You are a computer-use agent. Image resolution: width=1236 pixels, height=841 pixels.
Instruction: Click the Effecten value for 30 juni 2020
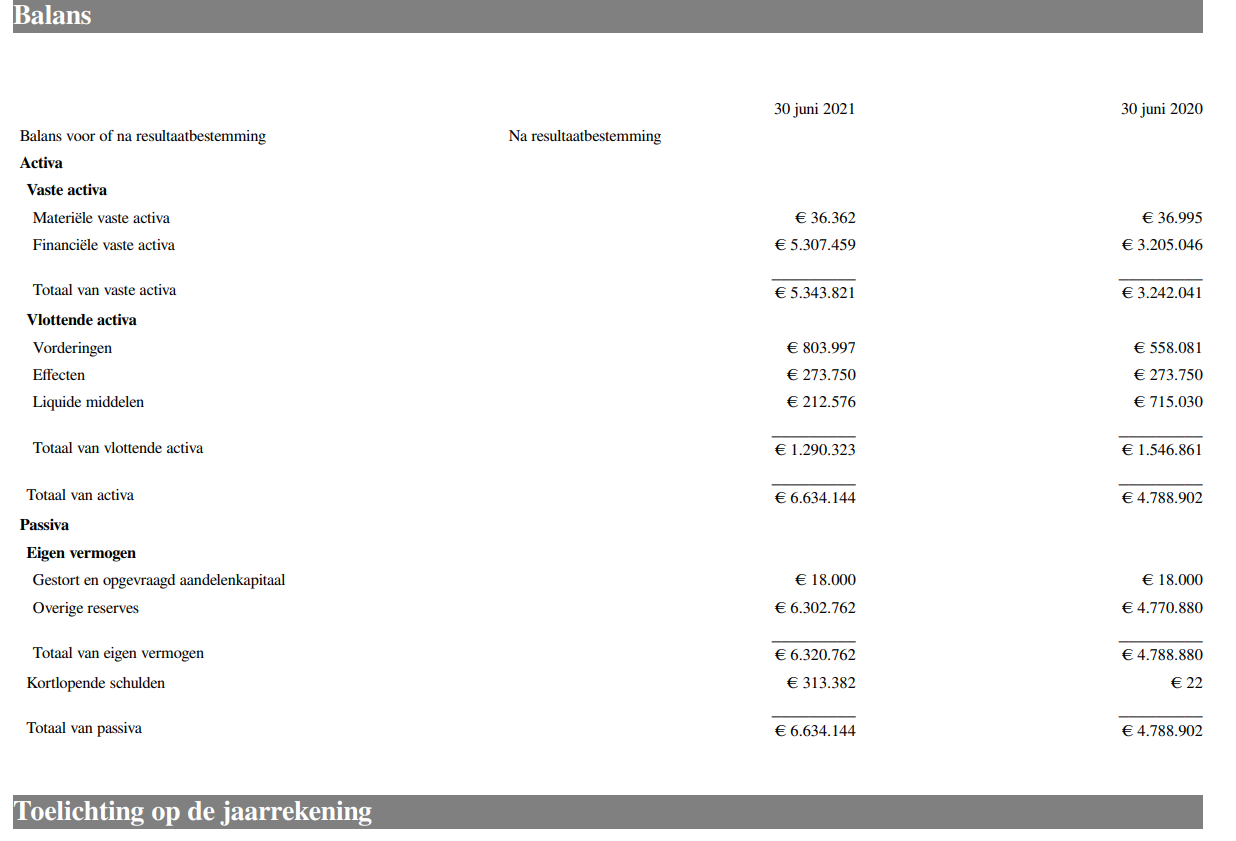(1168, 375)
